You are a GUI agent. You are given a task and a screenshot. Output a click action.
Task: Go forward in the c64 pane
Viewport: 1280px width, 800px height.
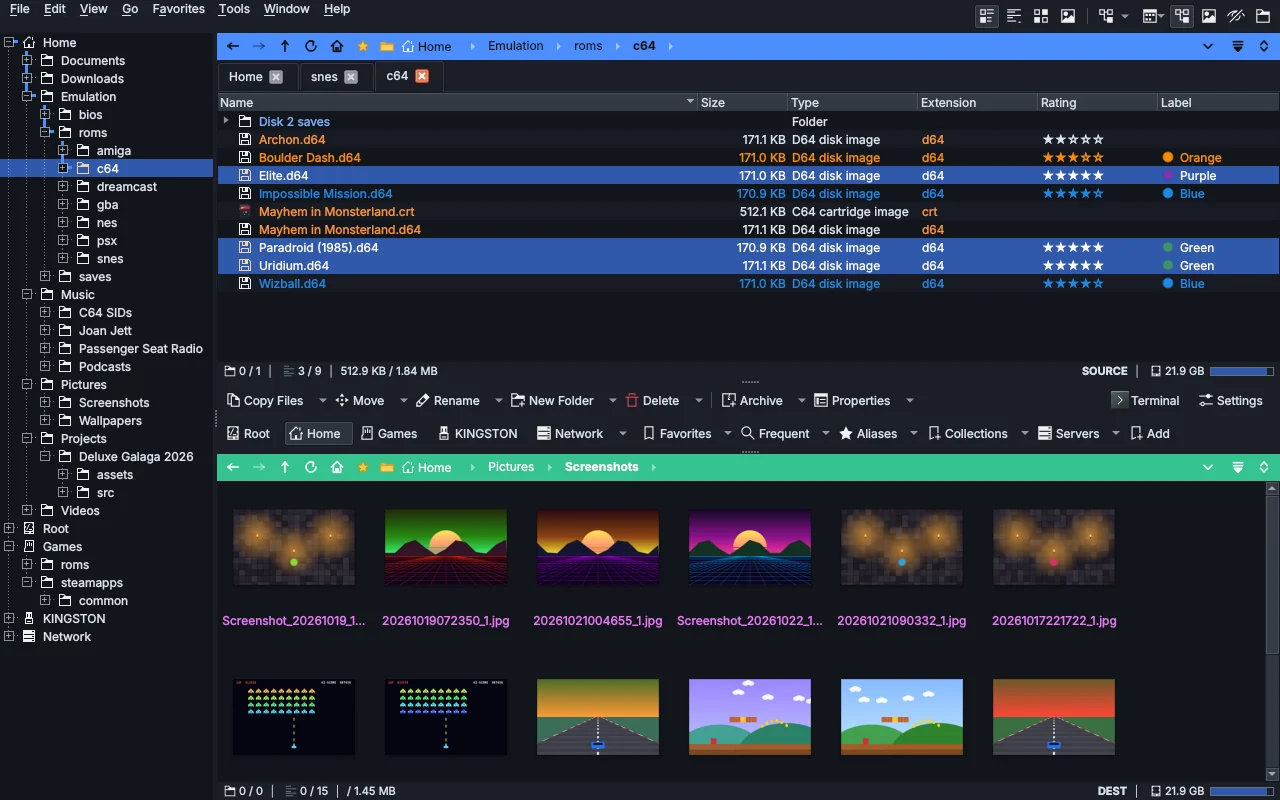click(x=259, y=46)
